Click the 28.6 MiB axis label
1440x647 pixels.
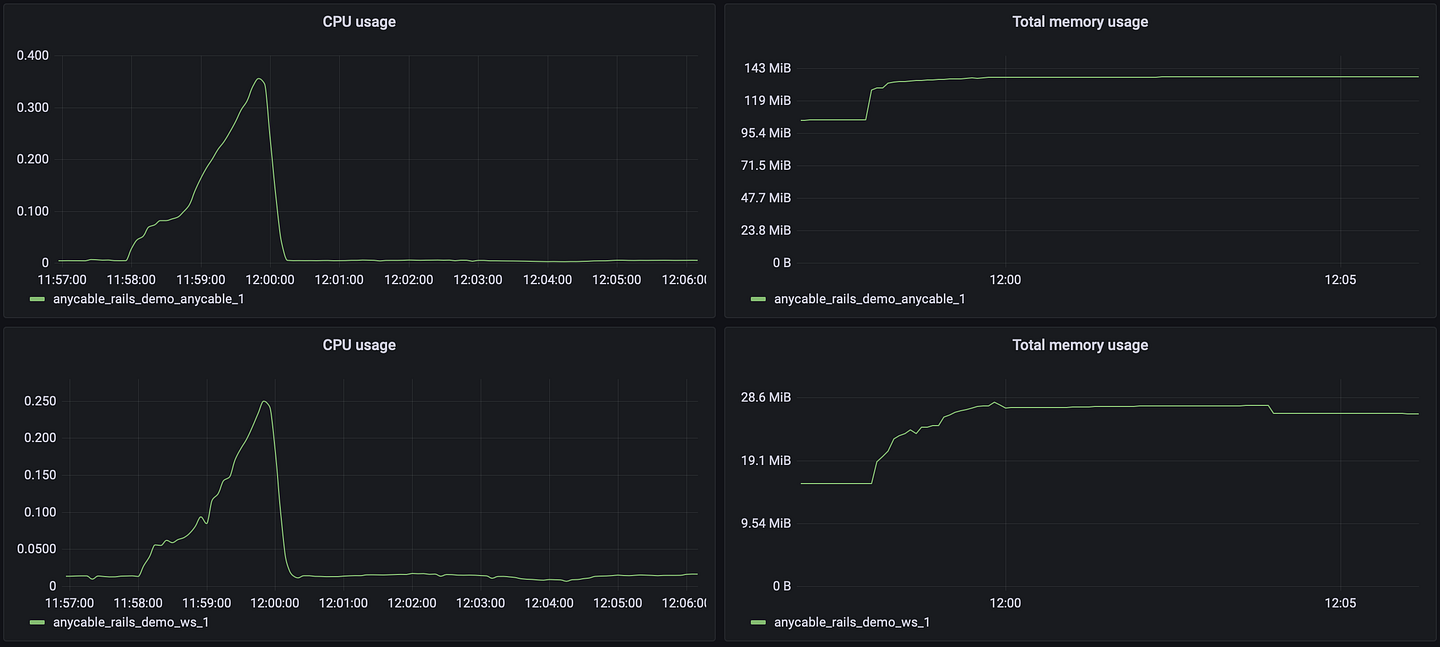point(765,397)
